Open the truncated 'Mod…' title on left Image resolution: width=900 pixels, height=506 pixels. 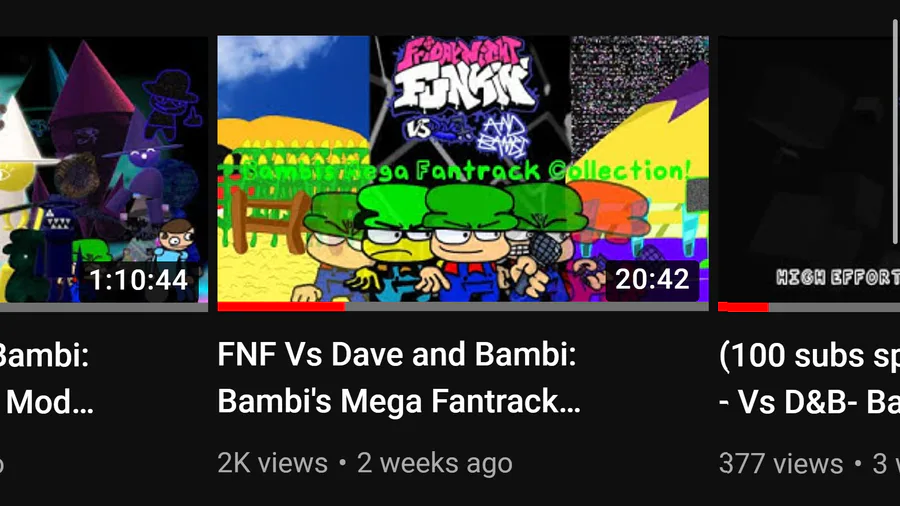pyautogui.click(x=49, y=402)
